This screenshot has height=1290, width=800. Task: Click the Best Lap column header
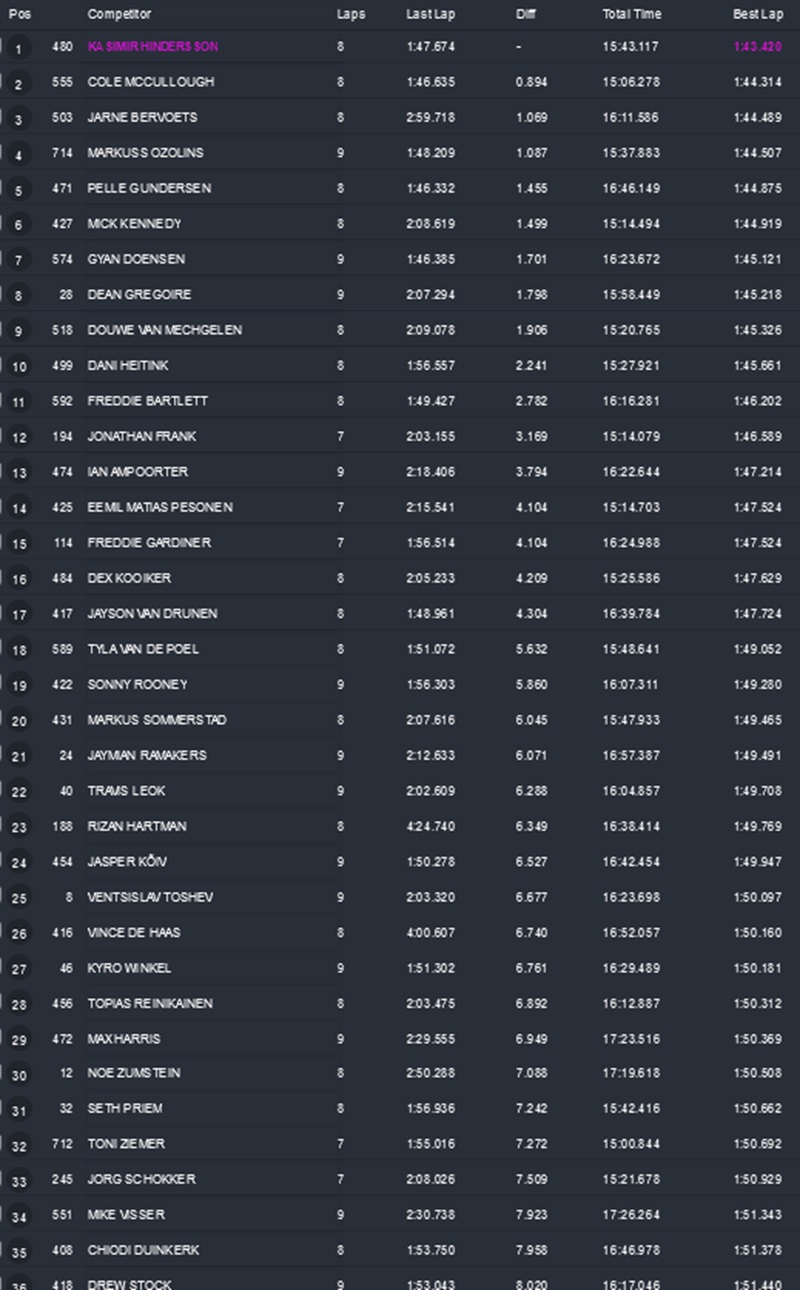(x=757, y=15)
